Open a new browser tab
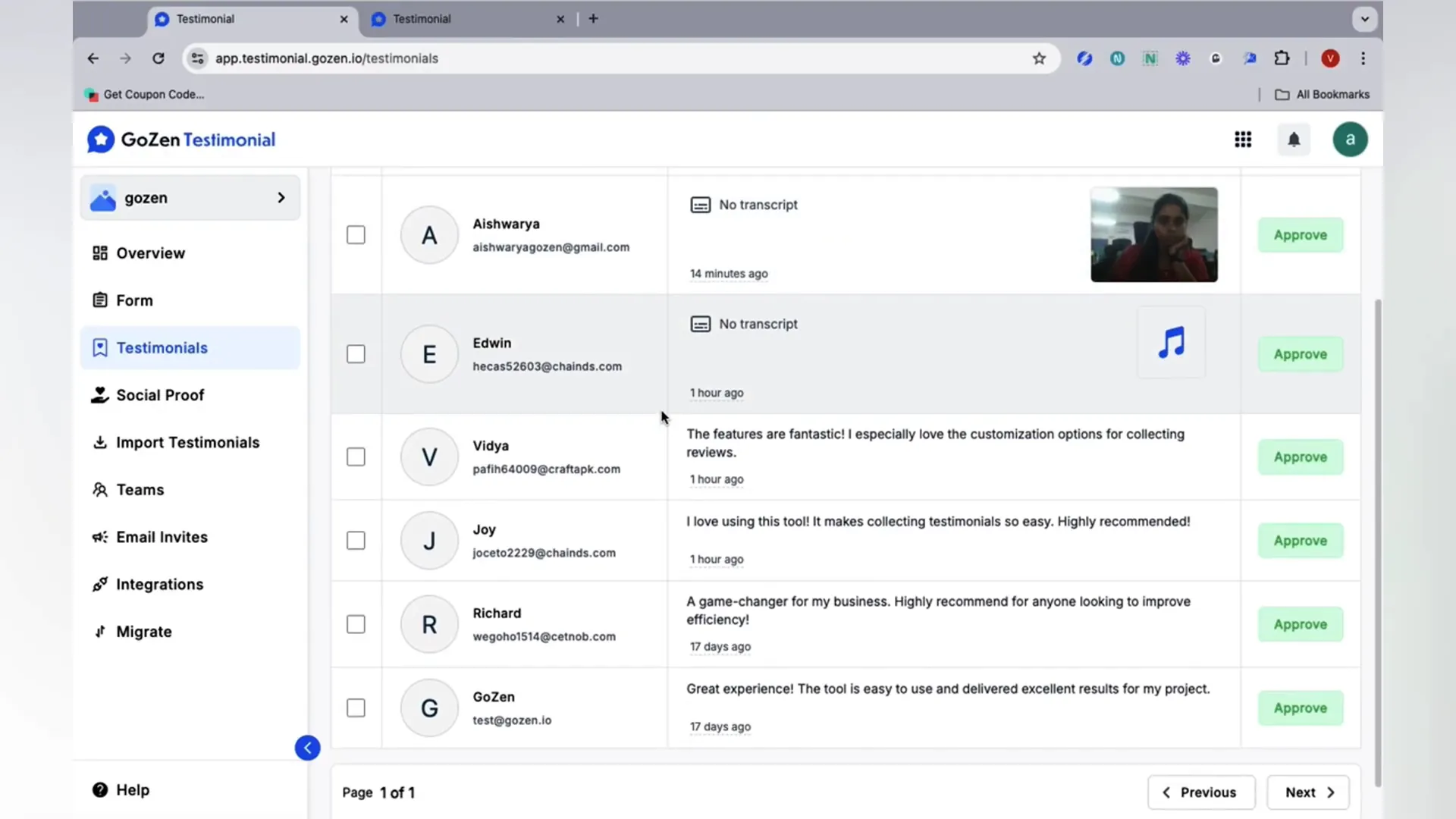Viewport: 1456px width, 819px height. point(593,19)
